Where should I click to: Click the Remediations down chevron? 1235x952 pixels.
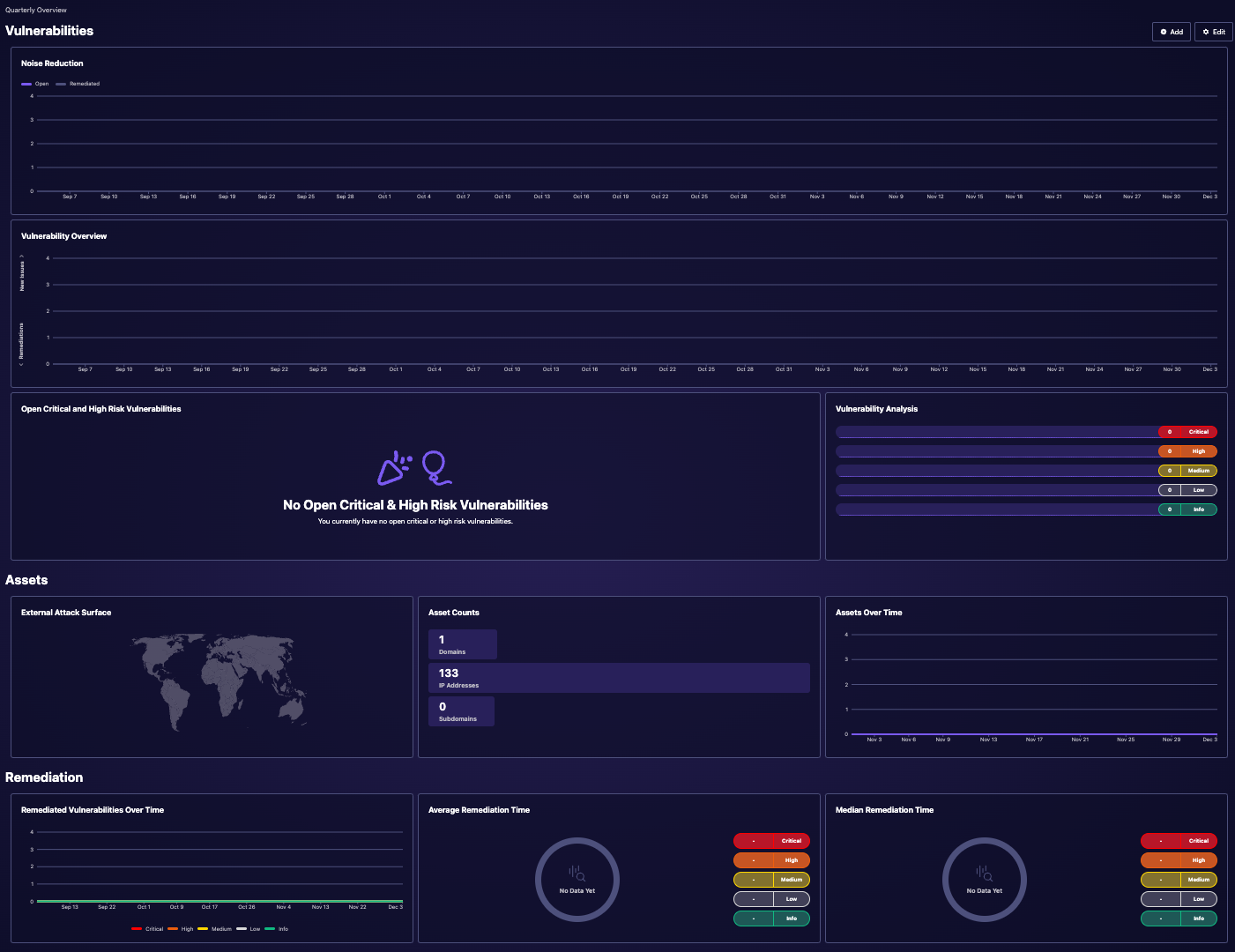[x=22, y=363]
